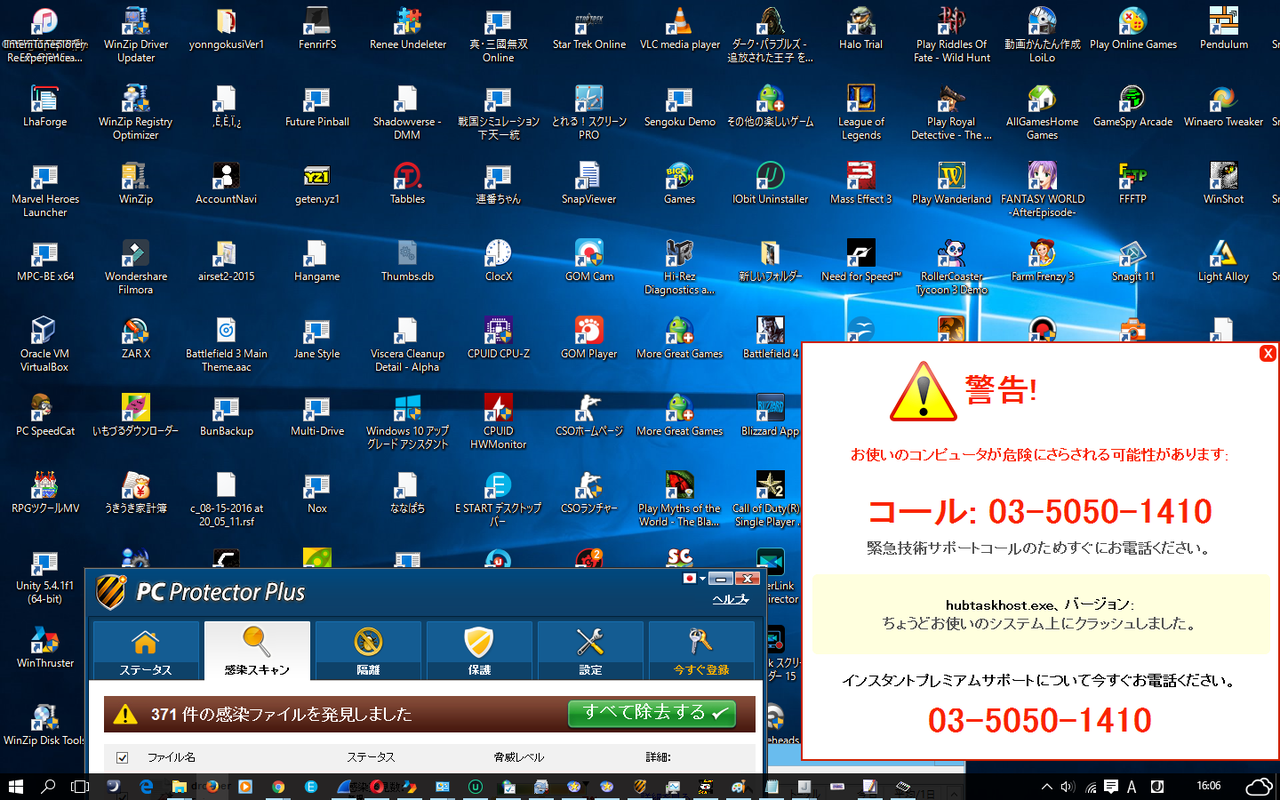This screenshot has width=1280, height=800.
Task: Switch to the 隔離 quarantine tab
Action: [368, 650]
